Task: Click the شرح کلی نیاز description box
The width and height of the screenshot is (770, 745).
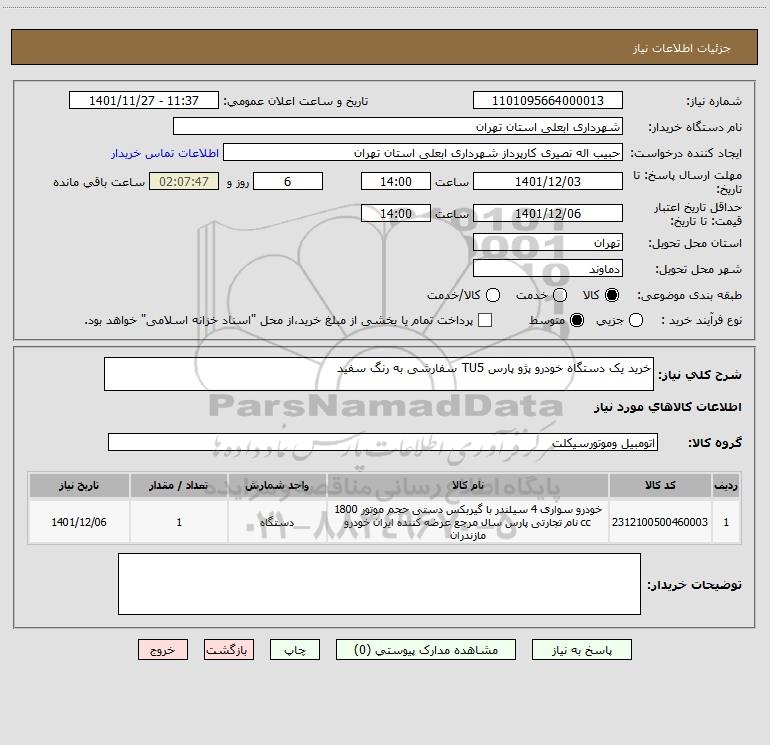Action: pyautogui.click(x=379, y=374)
